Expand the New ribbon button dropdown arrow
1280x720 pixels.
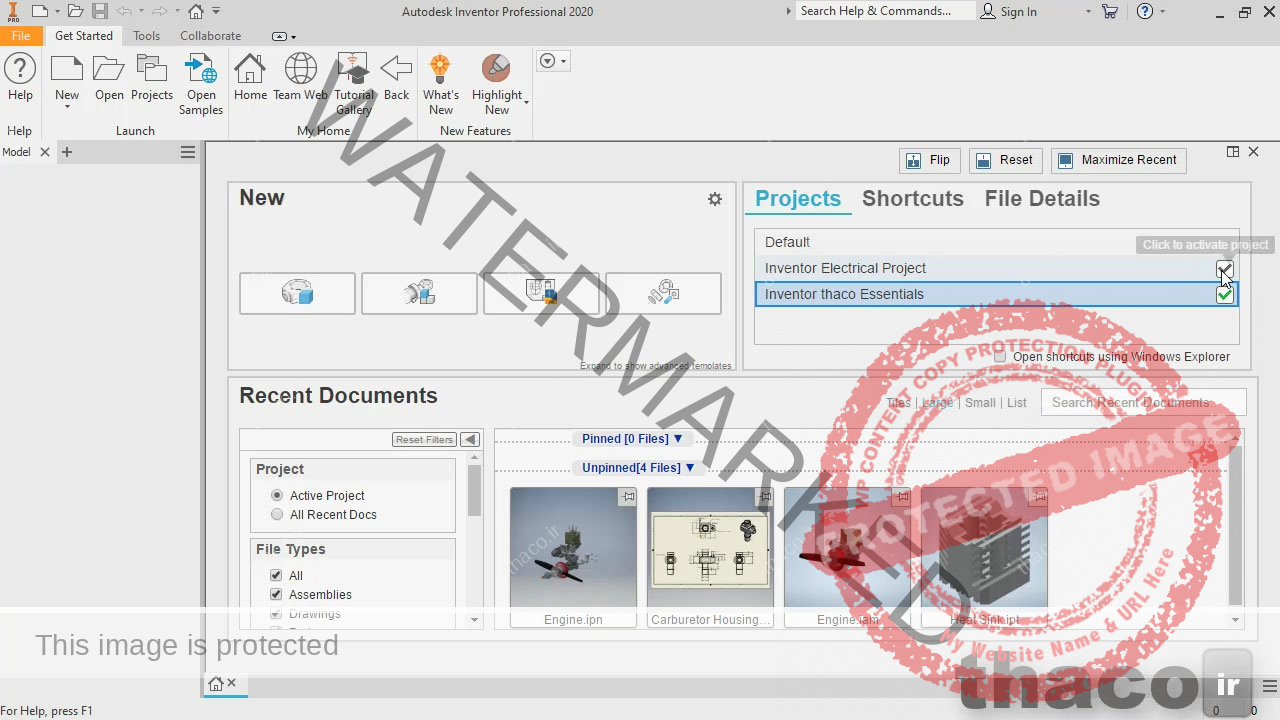[67, 107]
